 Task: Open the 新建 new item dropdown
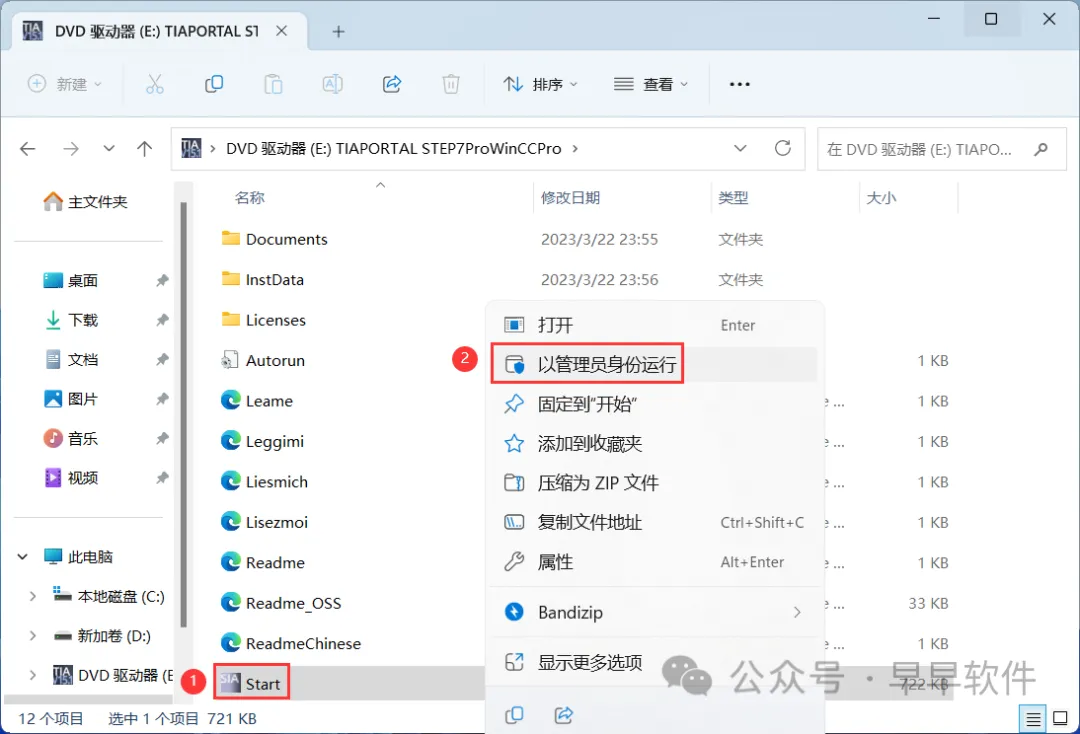click(x=65, y=84)
